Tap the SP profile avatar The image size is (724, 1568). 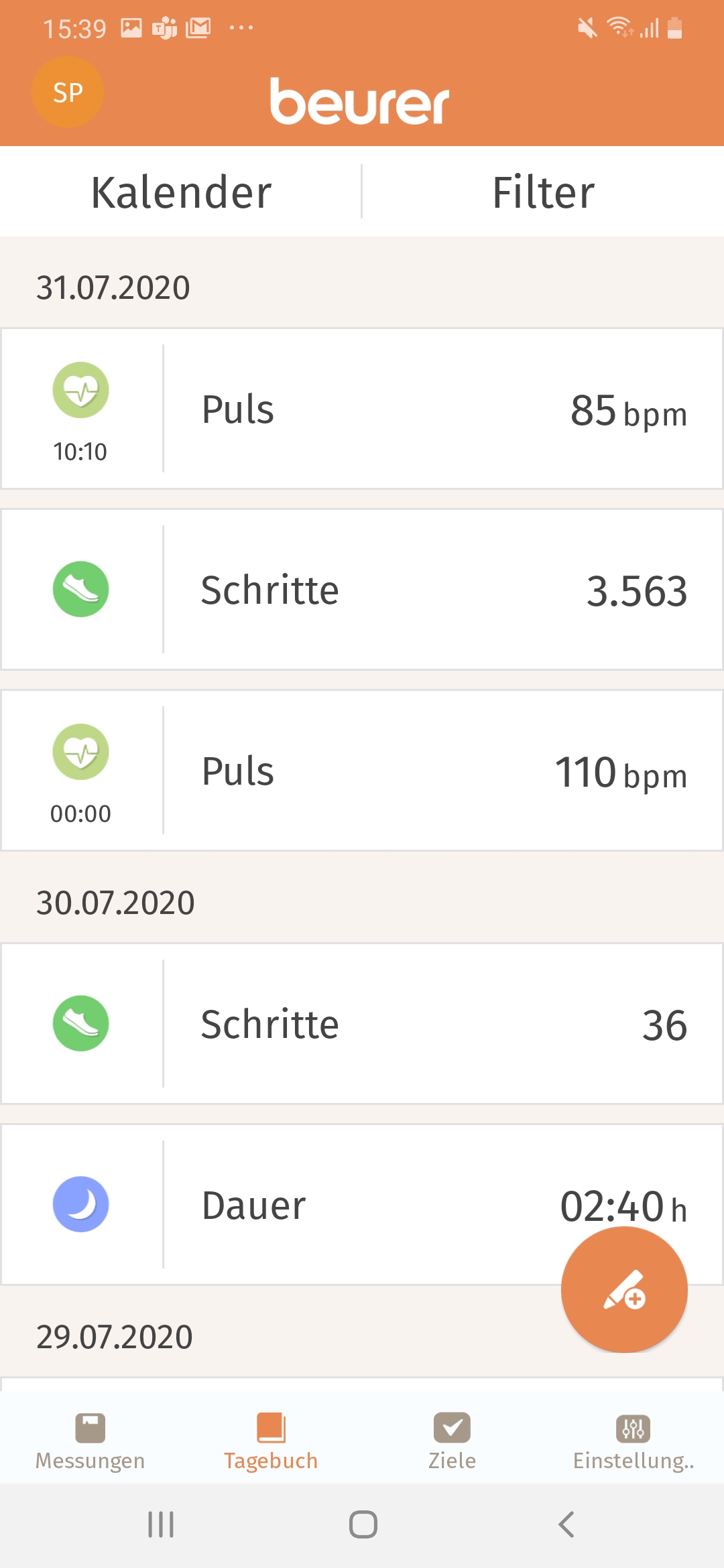point(68,92)
